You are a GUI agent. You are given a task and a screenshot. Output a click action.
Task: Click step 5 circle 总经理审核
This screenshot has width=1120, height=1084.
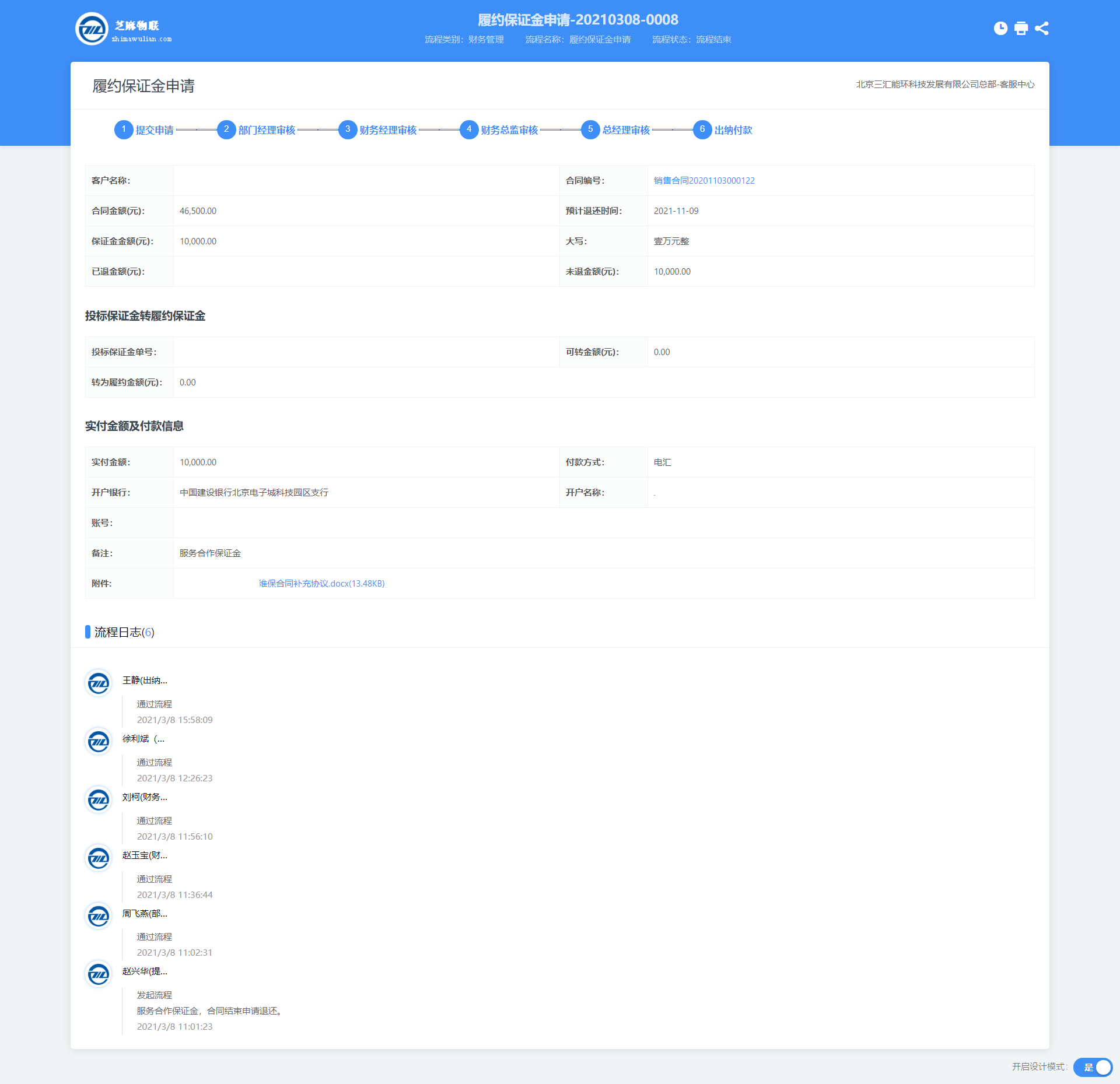[590, 129]
